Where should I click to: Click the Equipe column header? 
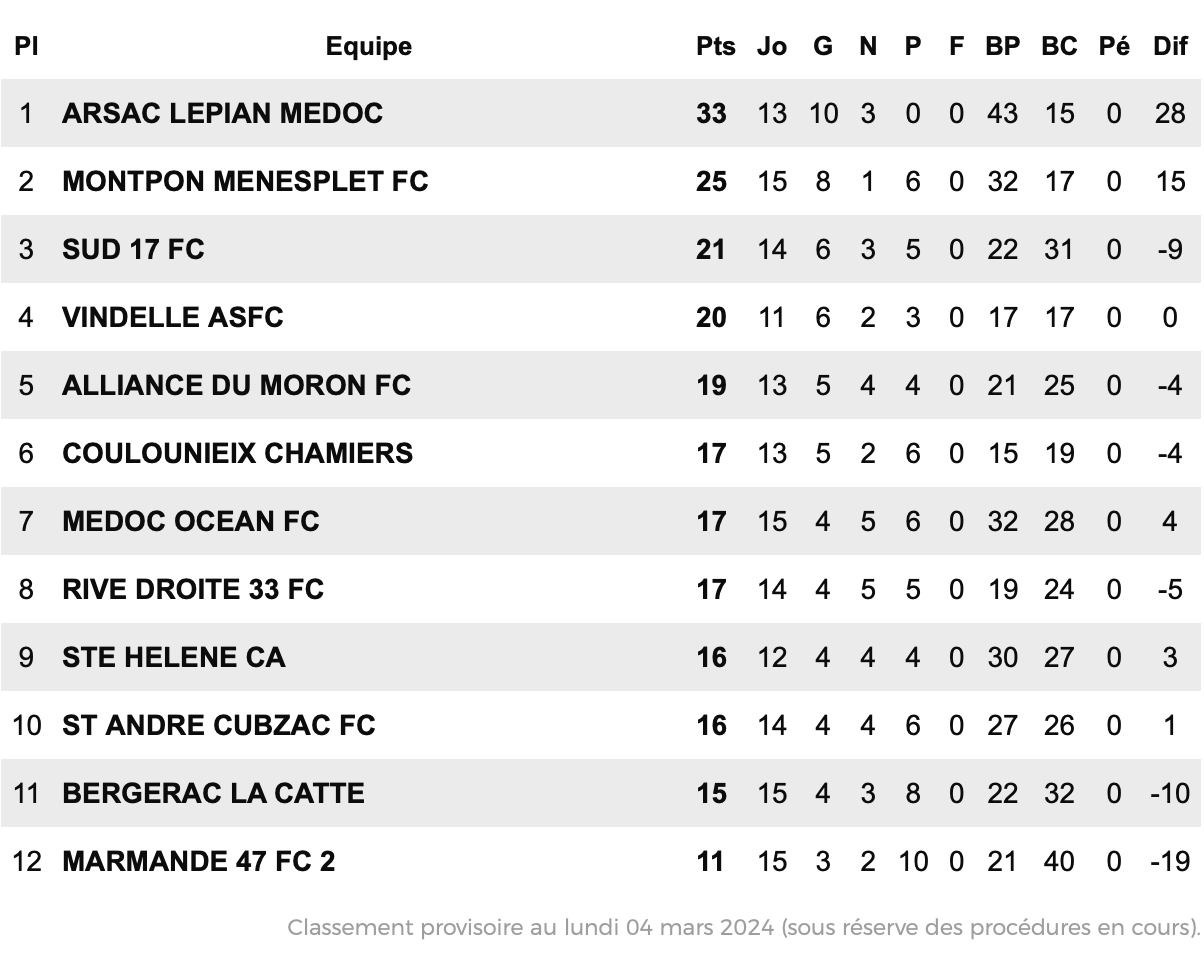coord(369,46)
